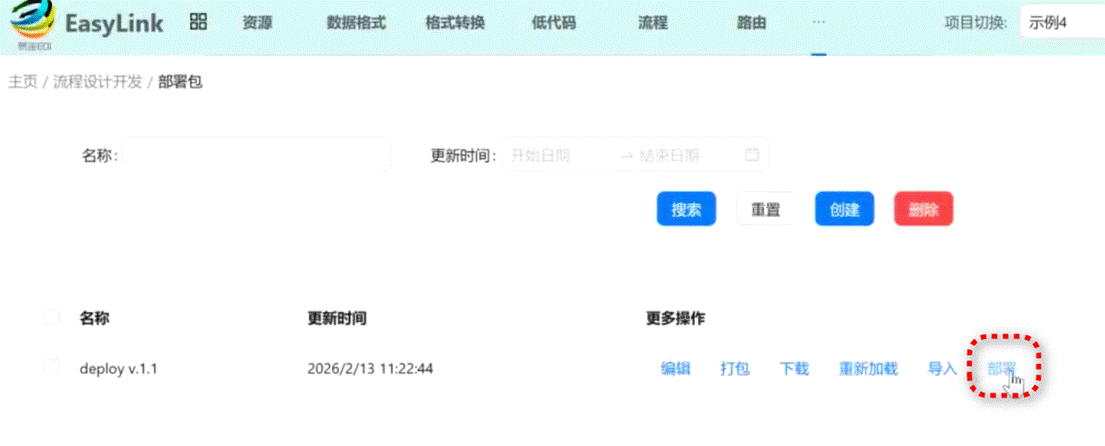
Task: Open the 低代码 menu
Action: [x=554, y=23]
